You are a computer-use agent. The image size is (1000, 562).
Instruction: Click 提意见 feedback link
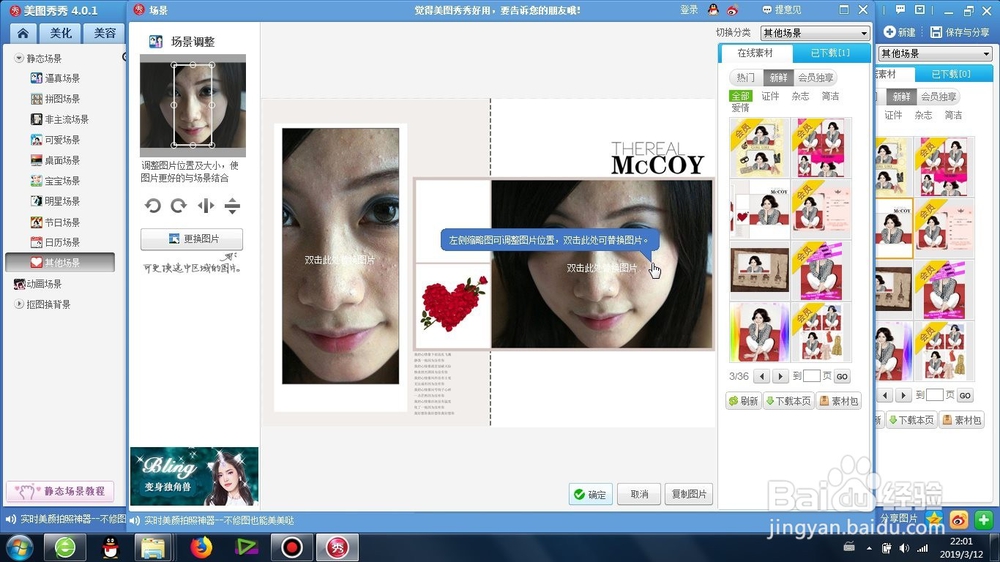tap(782, 10)
